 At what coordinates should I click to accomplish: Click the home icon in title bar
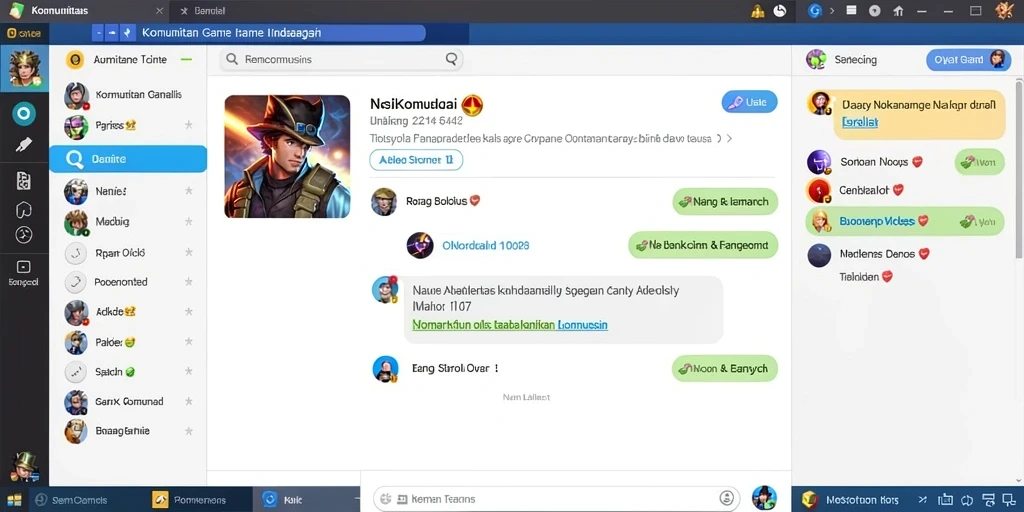pyautogui.click(x=899, y=10)
